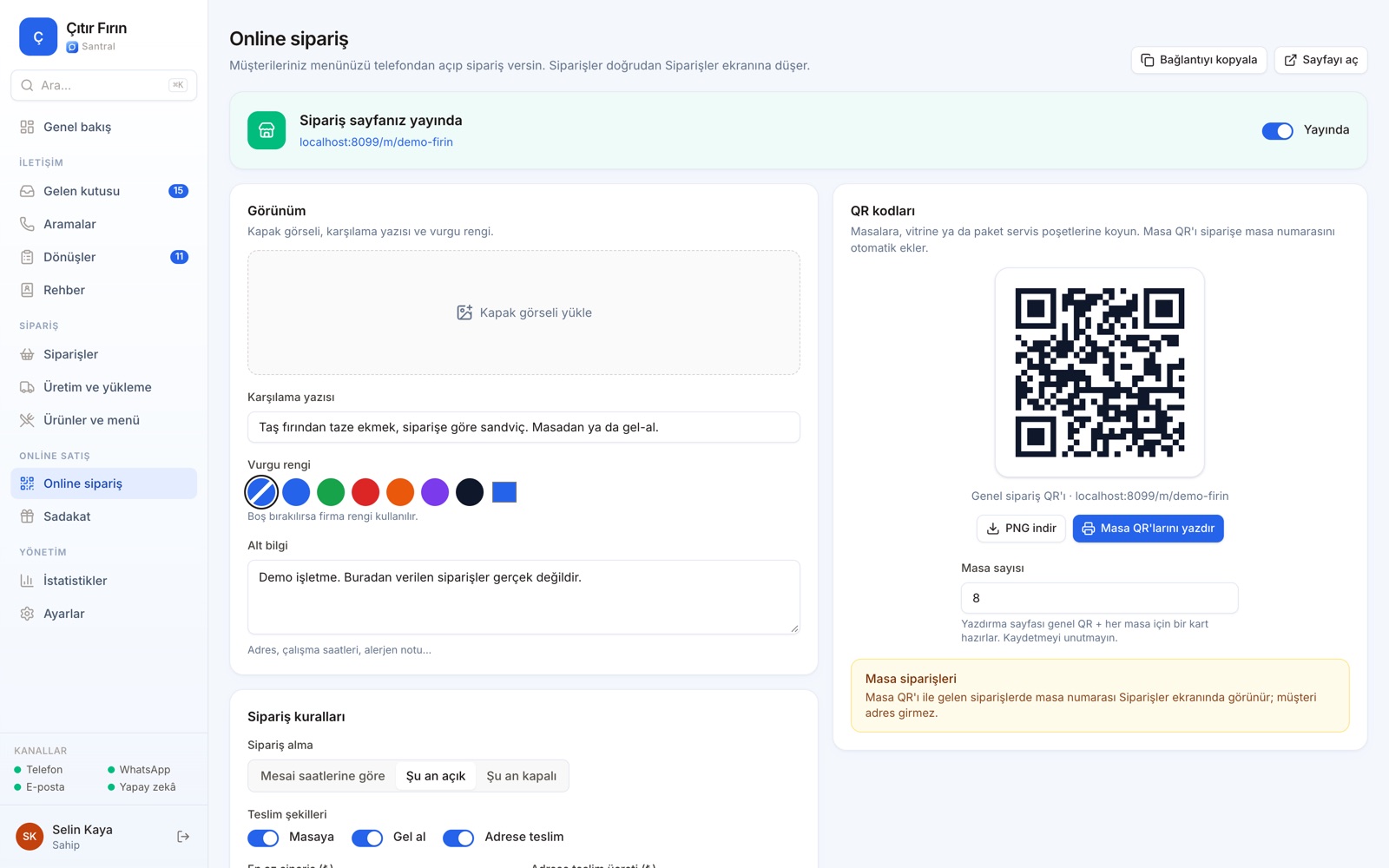Select Şu an kapalı option
The height and width of the screenshot is (868, 1389).
tap(522, 776)
